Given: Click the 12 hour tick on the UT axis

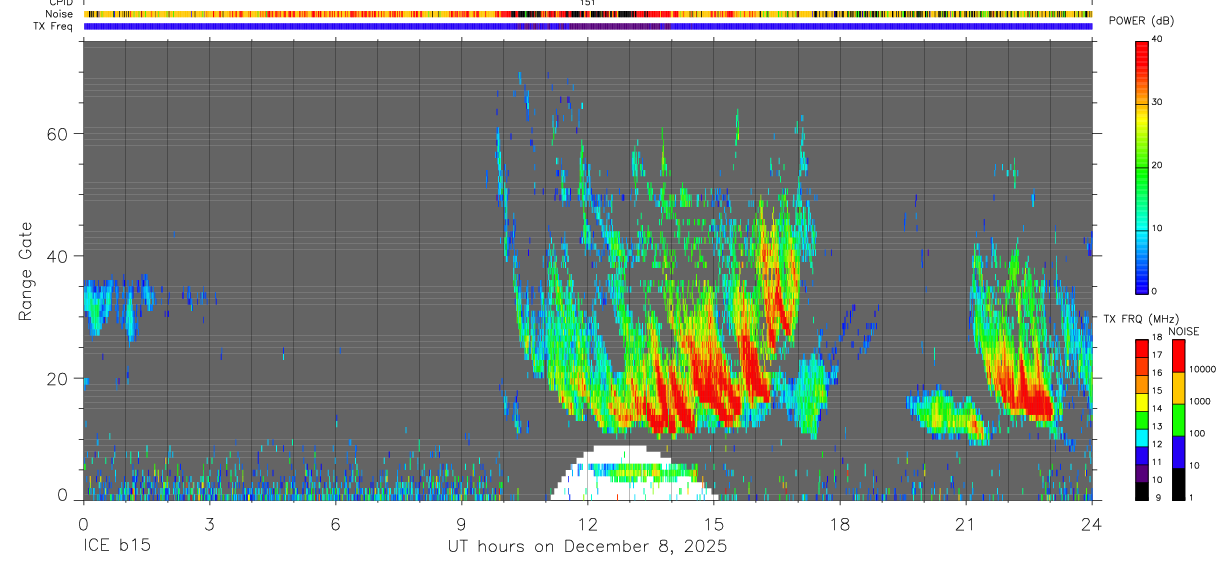Looking at the screenshot, I should pyautogui.click(x=588, y=523).
